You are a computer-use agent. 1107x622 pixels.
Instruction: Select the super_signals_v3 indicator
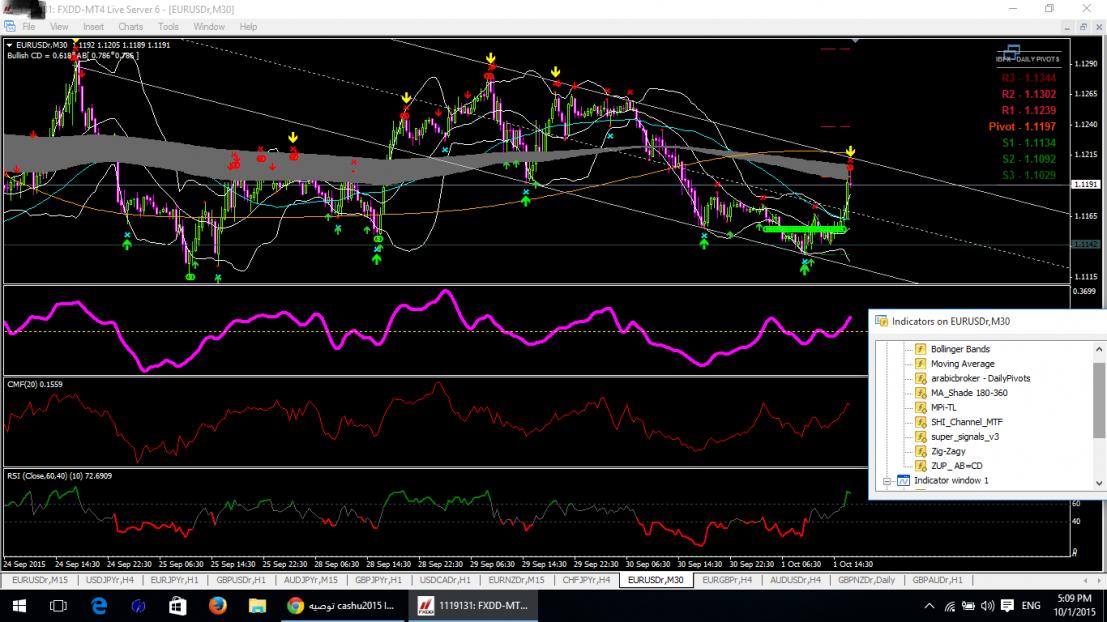coord(965,436)
